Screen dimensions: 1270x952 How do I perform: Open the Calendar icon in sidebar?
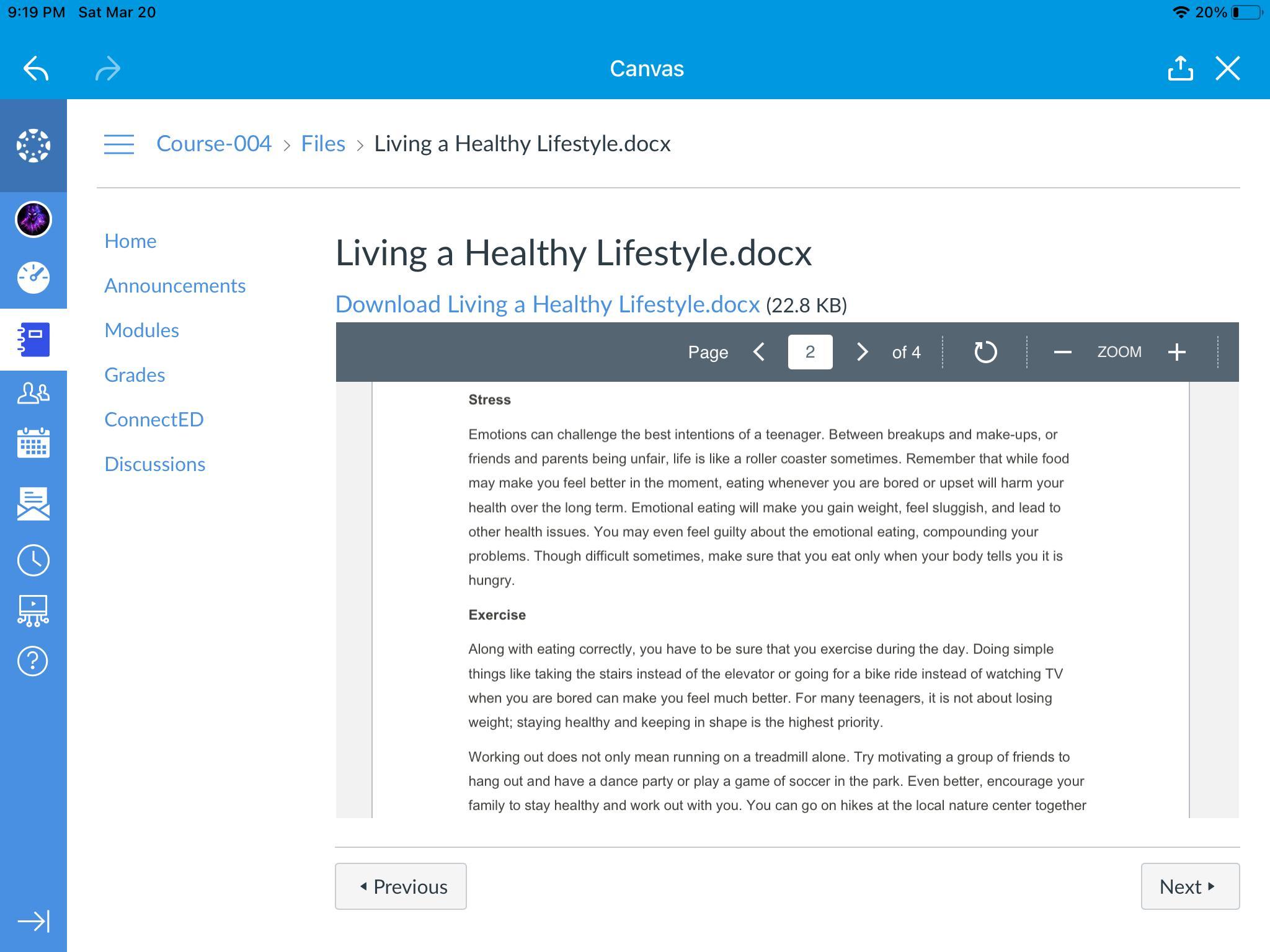(x=33, y=443)
